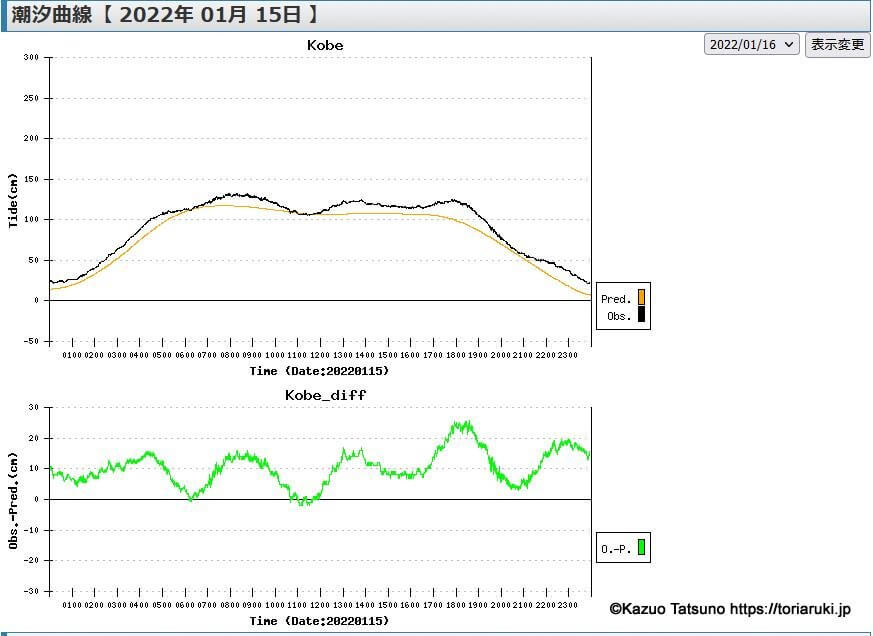The image size is (873, 636).
Task: Open the 2022/01/16 date dropdown
Action: point(751,45)
